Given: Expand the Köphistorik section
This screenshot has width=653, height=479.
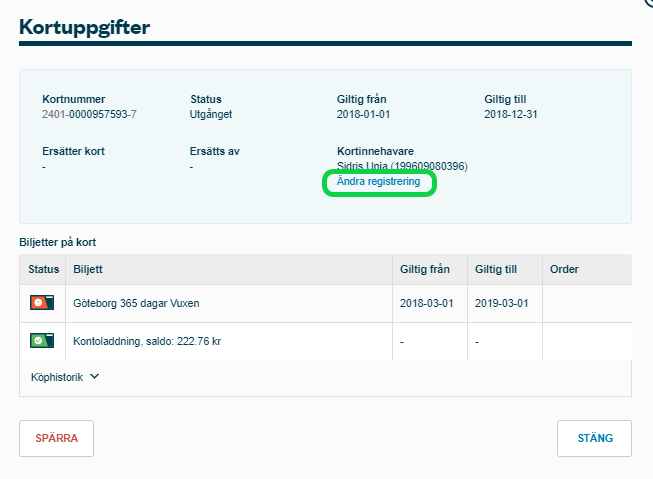Looking at the screenshot, I should pyautogui.click(x=59, y=377).
